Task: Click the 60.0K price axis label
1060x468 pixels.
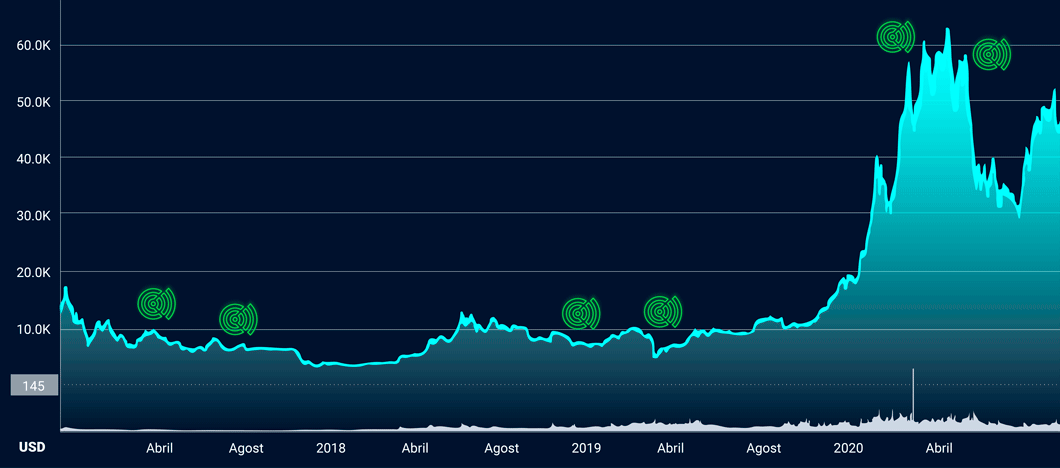Action: tap(34, 45)
